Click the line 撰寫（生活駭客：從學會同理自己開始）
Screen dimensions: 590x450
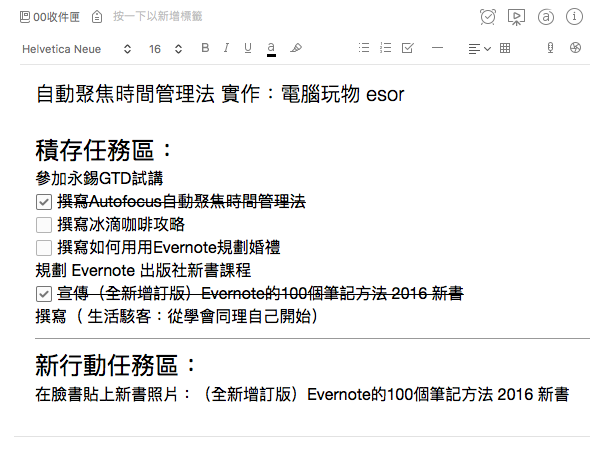(x=177, y=316)
